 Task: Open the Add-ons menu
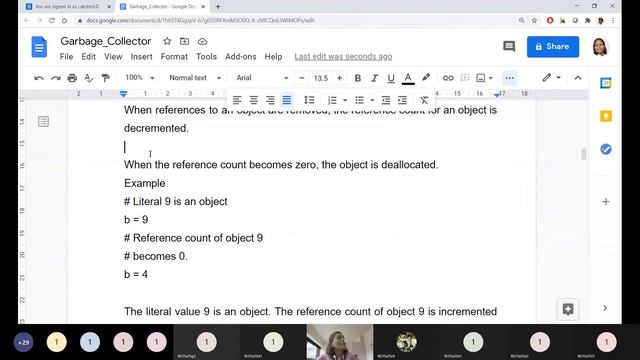point(240,57)
